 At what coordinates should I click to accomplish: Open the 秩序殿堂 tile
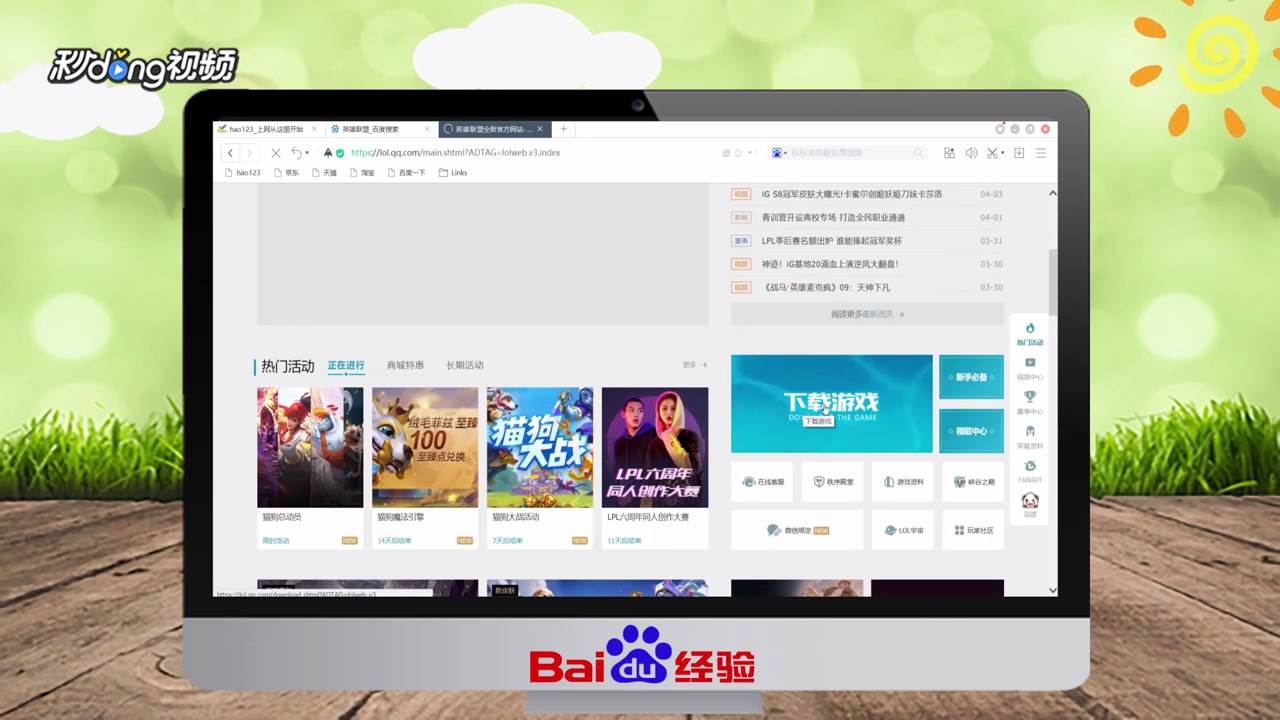click(832, 481)
